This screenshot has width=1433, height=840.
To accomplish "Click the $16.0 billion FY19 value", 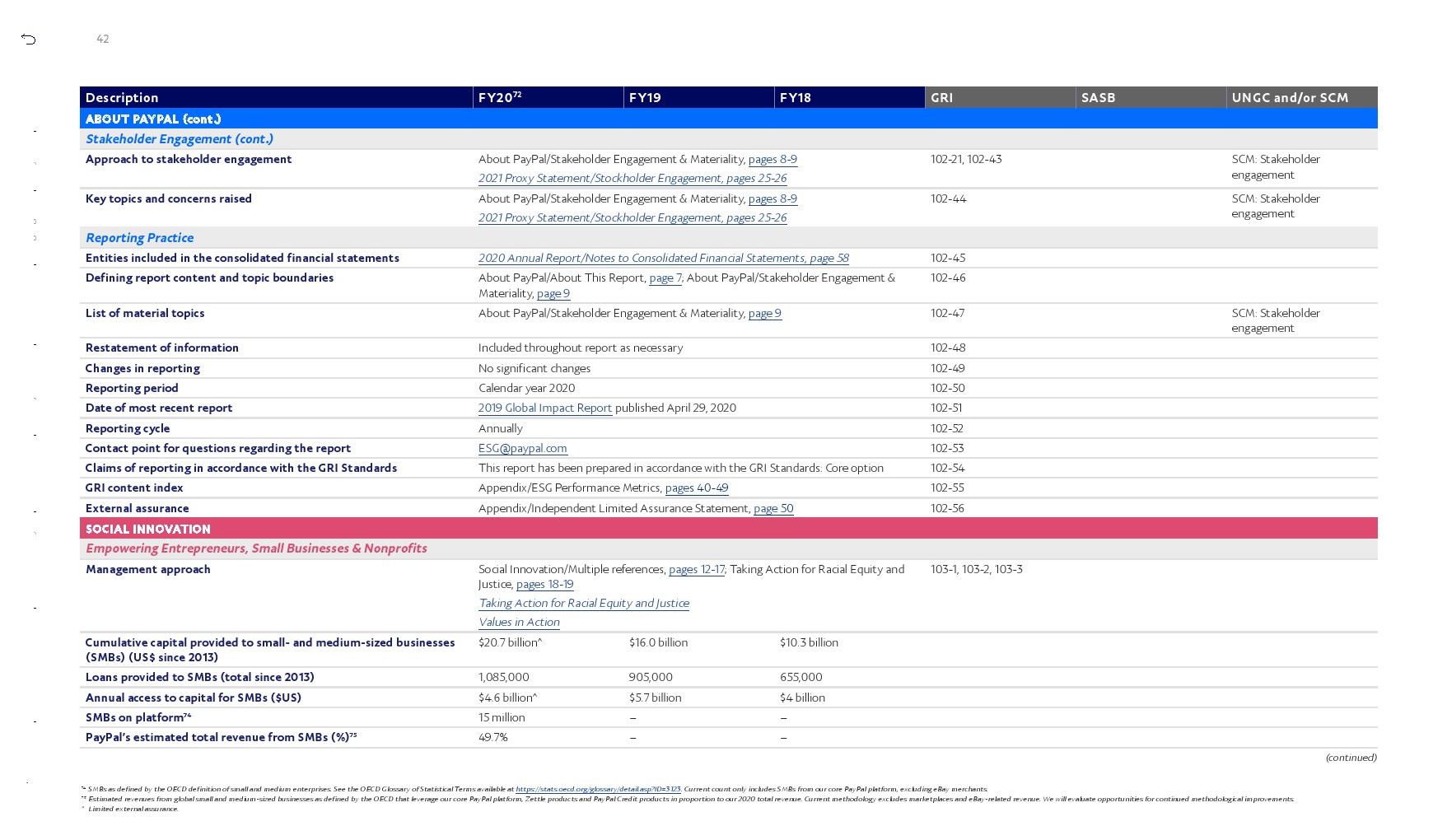I will [x=658, y=643].
